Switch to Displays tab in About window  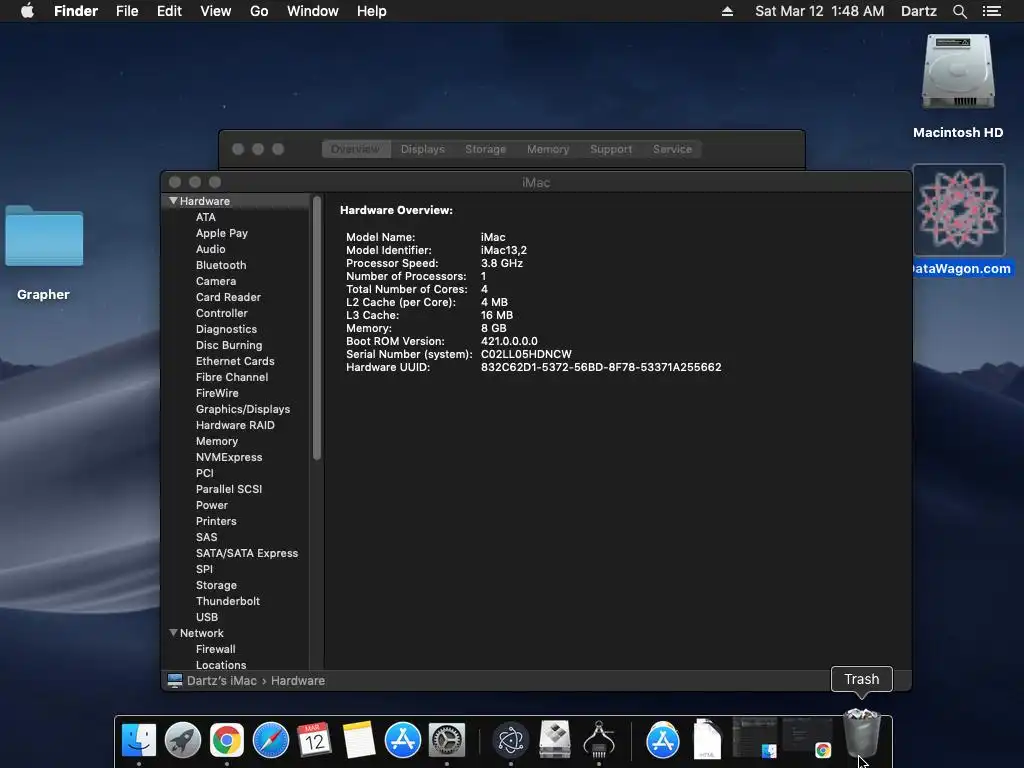click(423, 149)
